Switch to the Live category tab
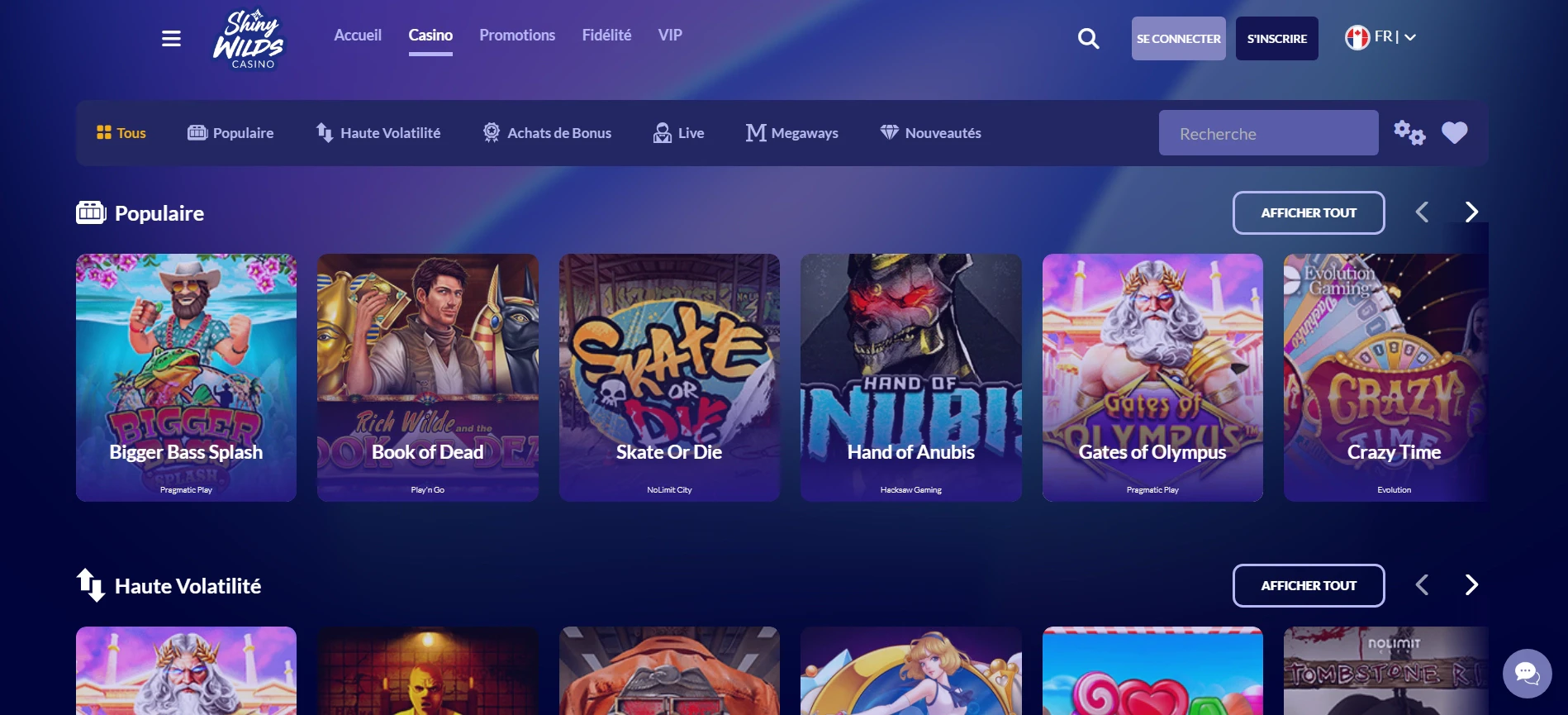This screenshot has height=715, width=1568. tap(678, 133)
